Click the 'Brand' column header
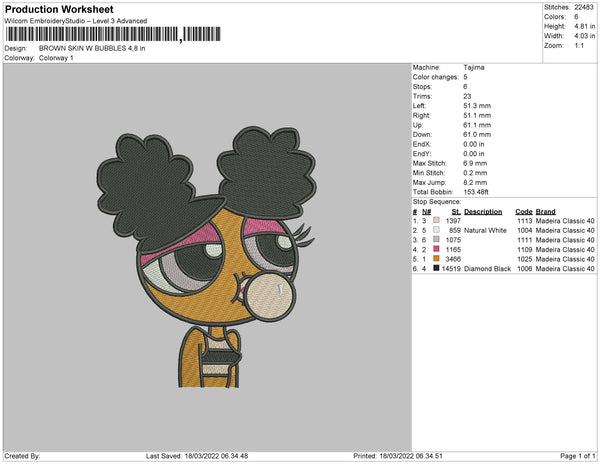Viewport: 600px width, 464px height. 545,212
